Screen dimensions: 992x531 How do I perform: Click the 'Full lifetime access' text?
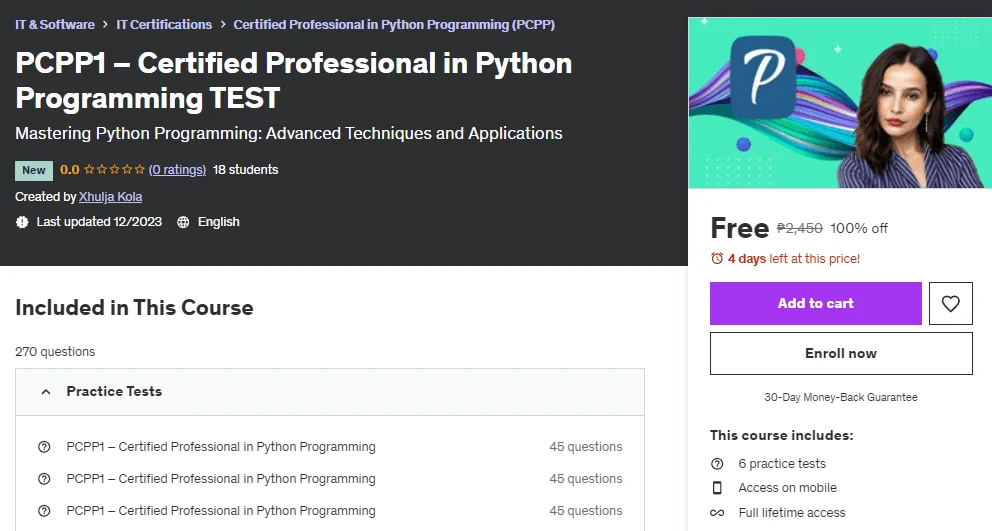[x=792, y=513]
